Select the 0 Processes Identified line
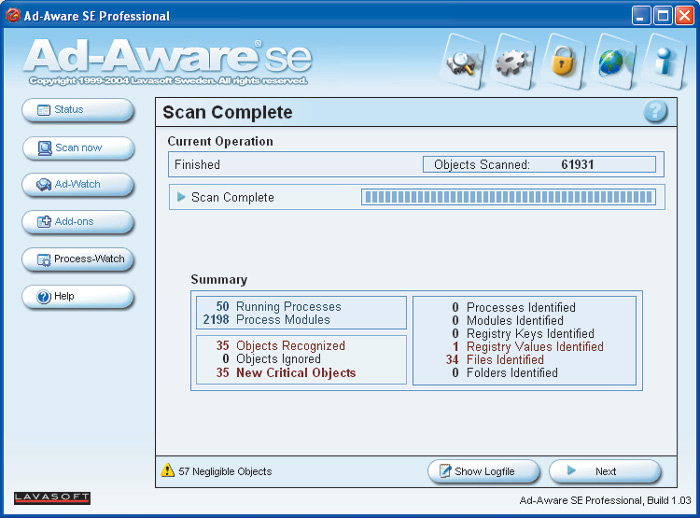Screen dimensions: 700x518 click(513, 308)
